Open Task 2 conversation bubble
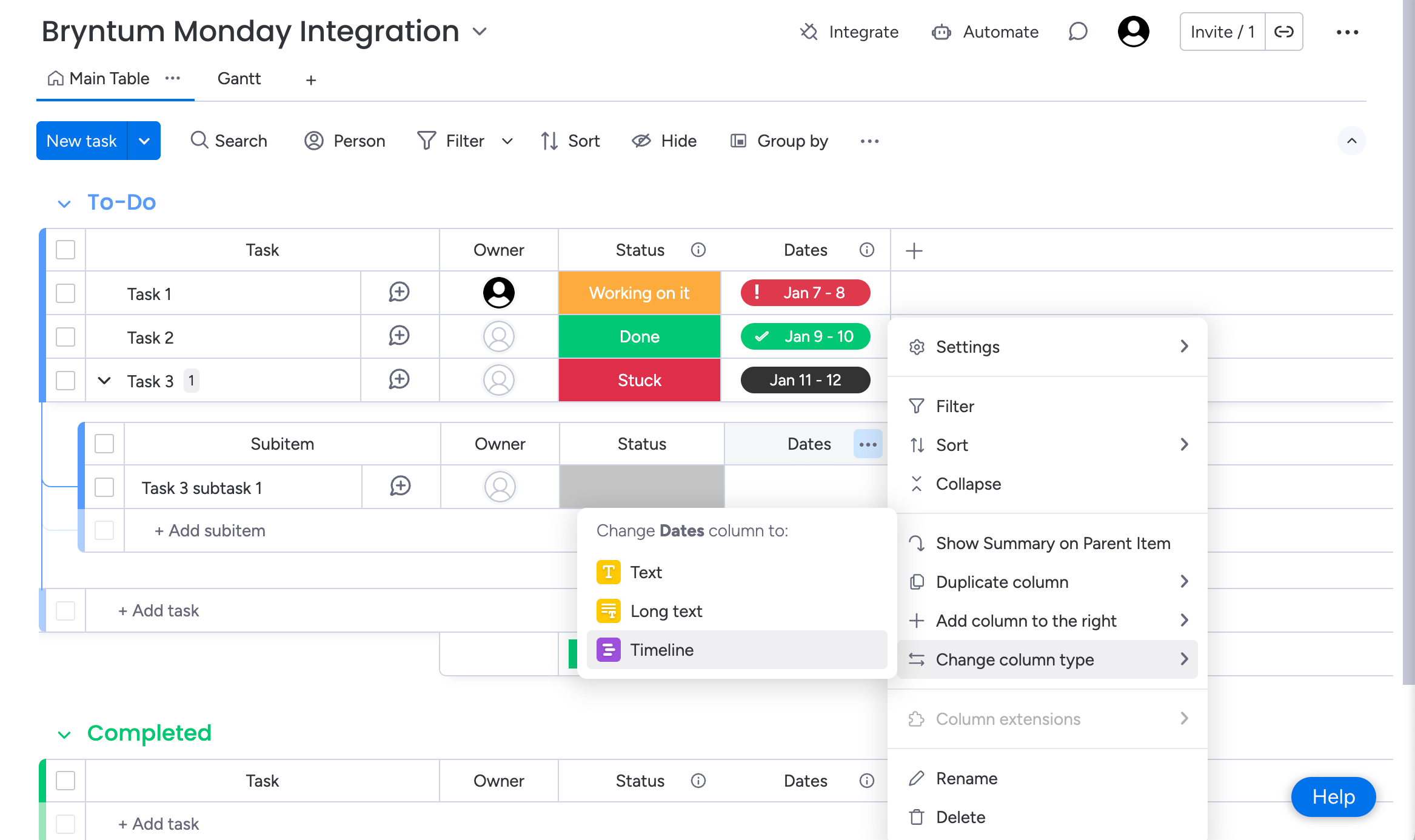Image resolution: width=1415 pixels, height=840 pixels. click(400, 336)
